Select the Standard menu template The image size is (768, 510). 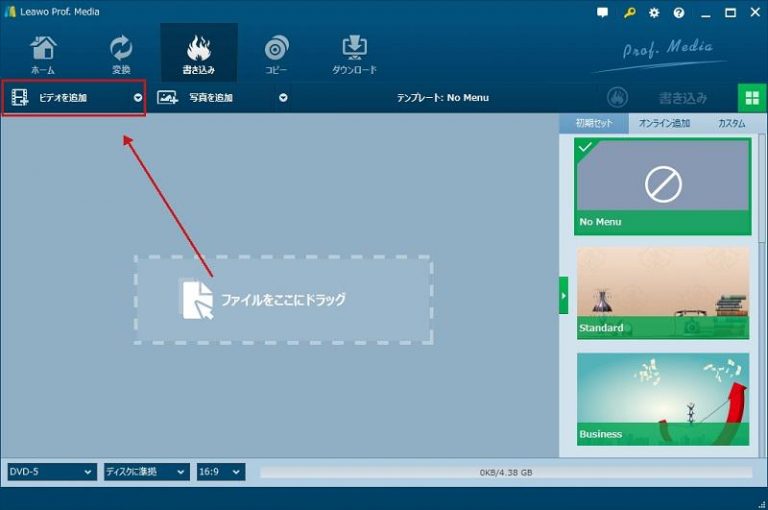tap(663, 292)
